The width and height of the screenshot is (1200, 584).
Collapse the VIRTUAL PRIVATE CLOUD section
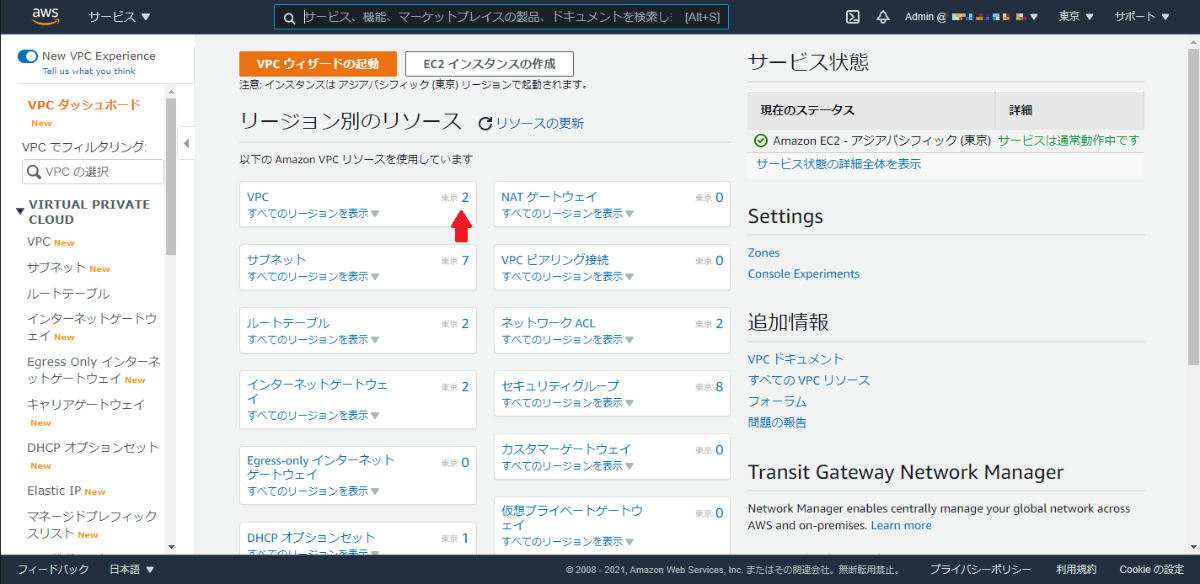pyautogui.click(x=20, y=211)
